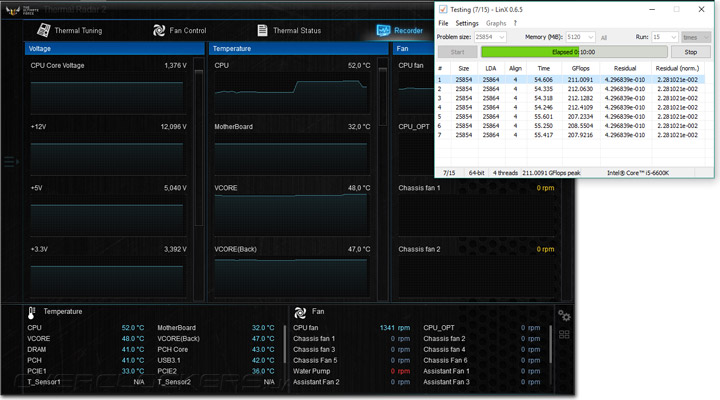Image resolution: width=720 pixels, height=400 pixels.
Task: Select LinX result row 7 with 207.9216 GFlops
Action: click(x=570, y=135)
